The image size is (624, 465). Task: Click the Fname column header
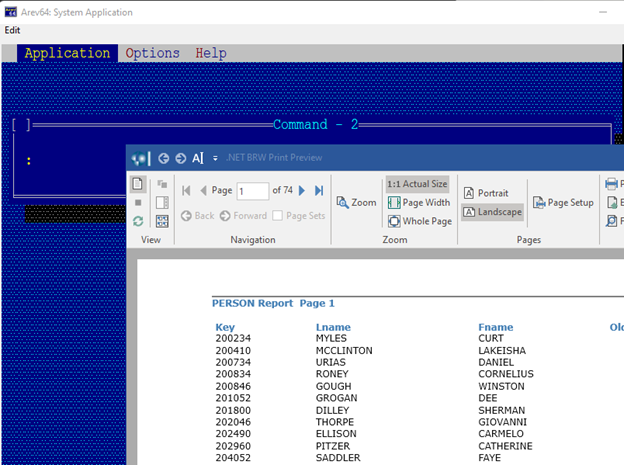click(495, 327)
